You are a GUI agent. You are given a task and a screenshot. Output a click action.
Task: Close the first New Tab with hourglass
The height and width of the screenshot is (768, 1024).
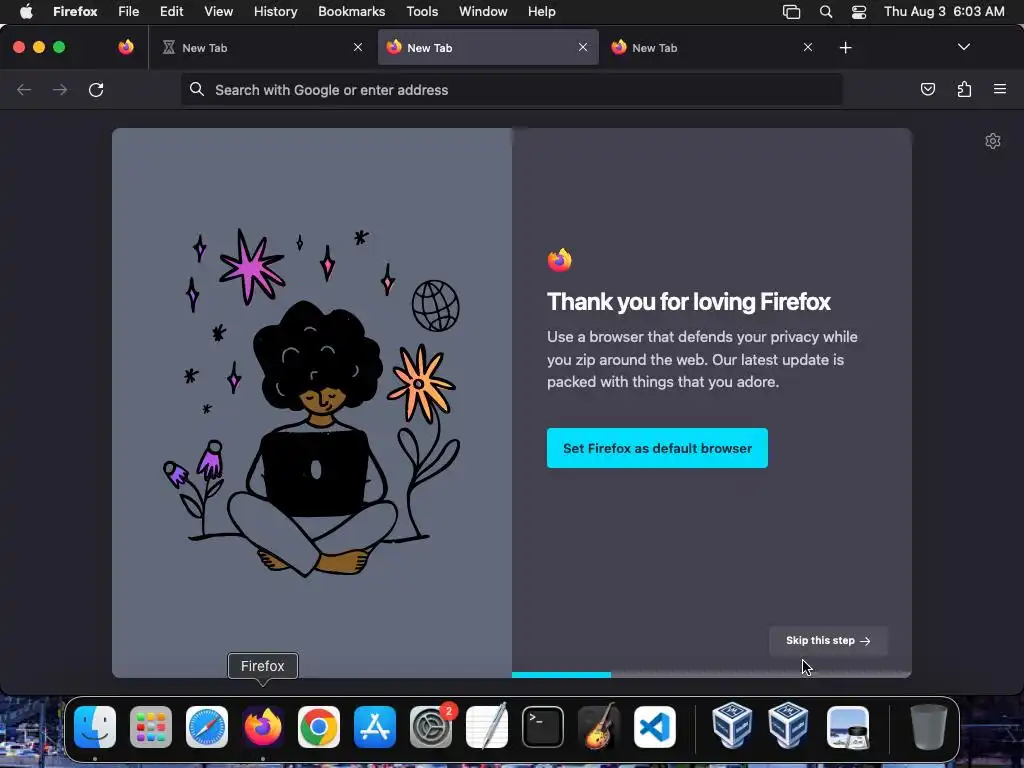pyautogui.click(x=358, y=47)
